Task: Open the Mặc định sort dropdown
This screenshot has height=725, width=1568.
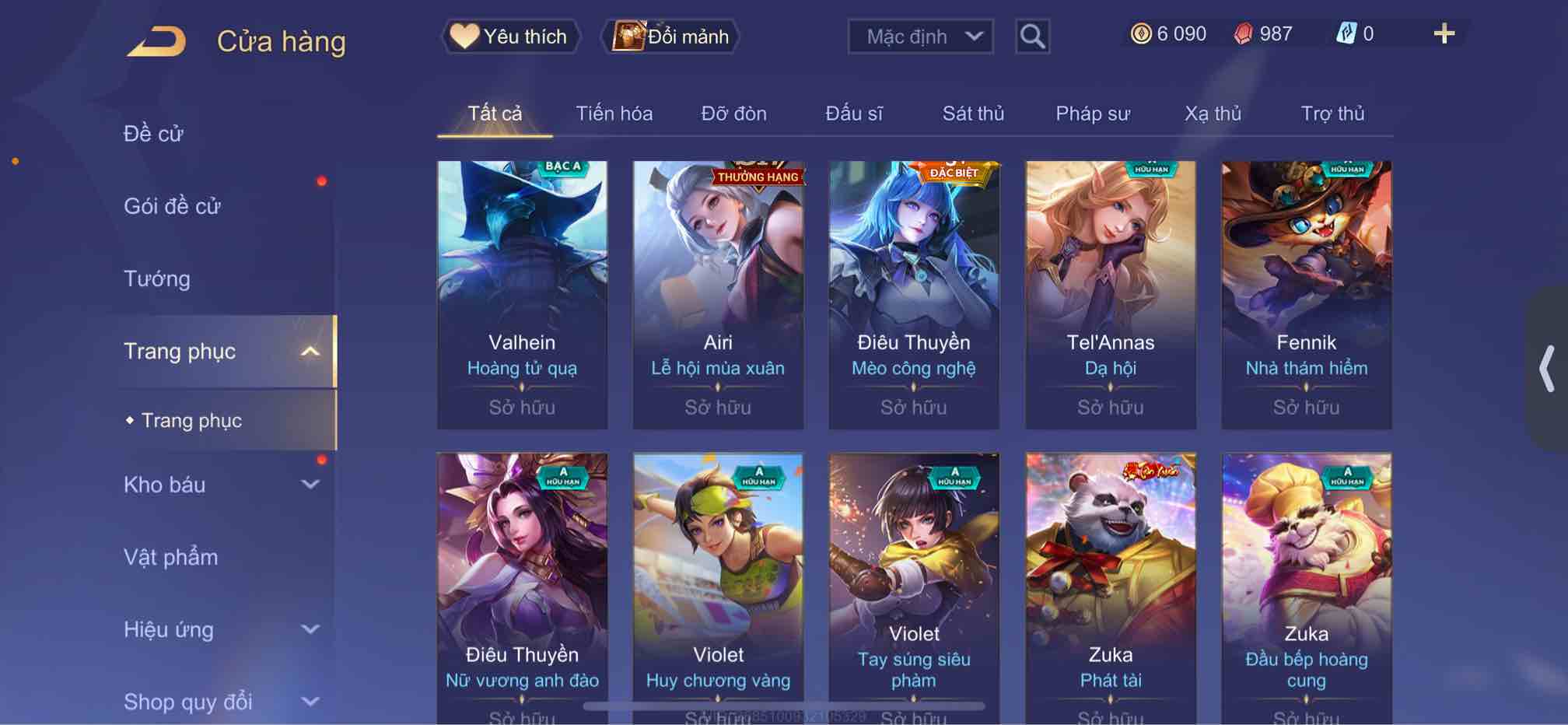Action: (x=920, y=37)
